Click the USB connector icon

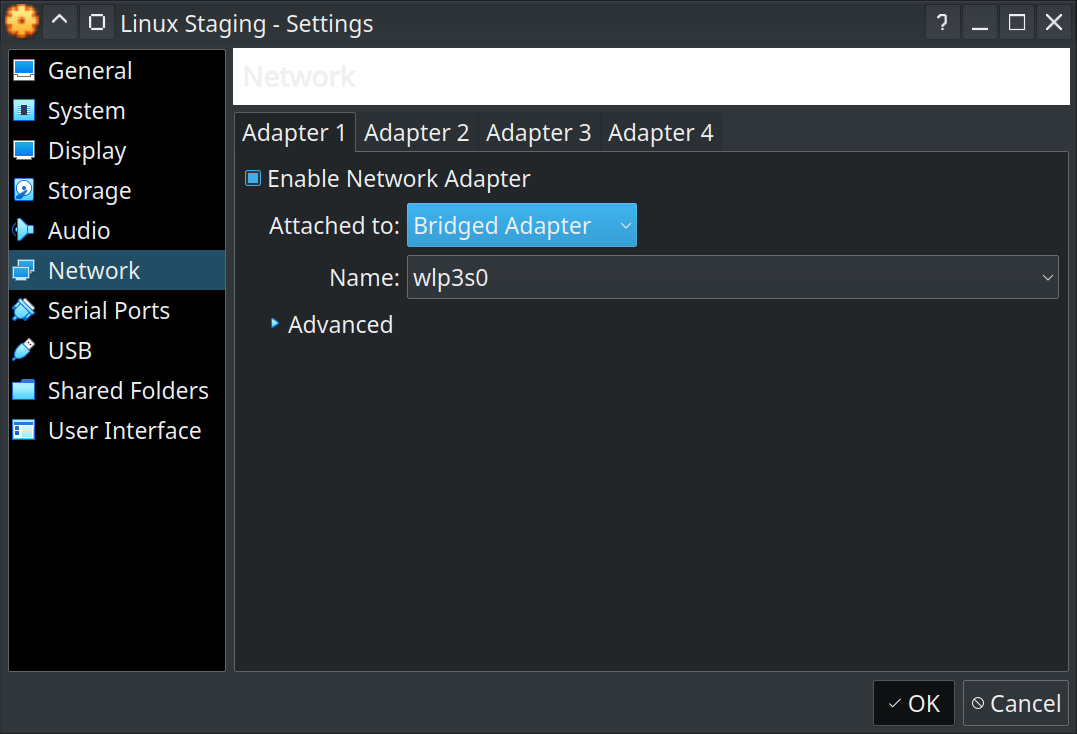tap(24, 351)
